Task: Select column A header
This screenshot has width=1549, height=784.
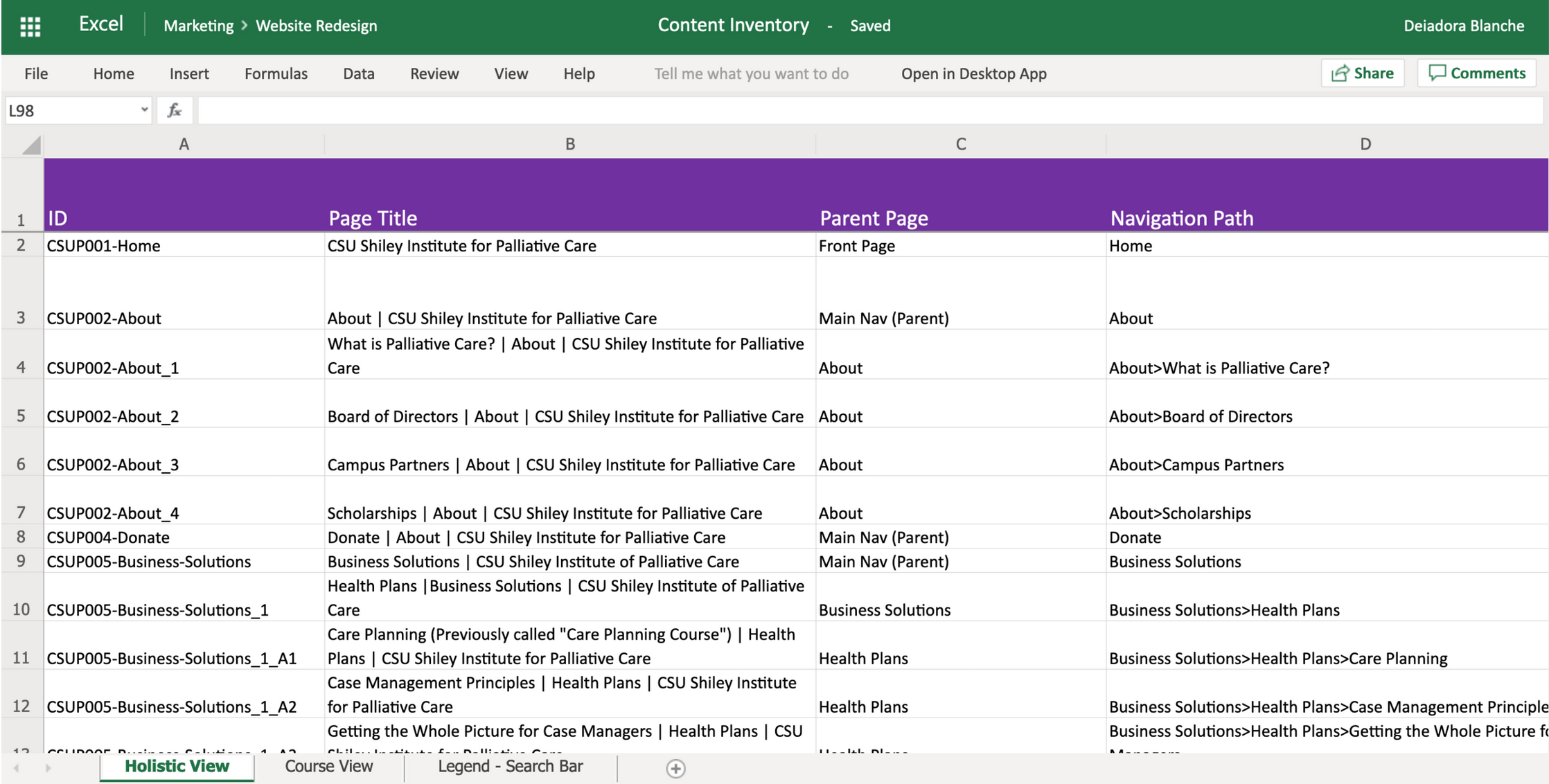Action: [184, 144]
